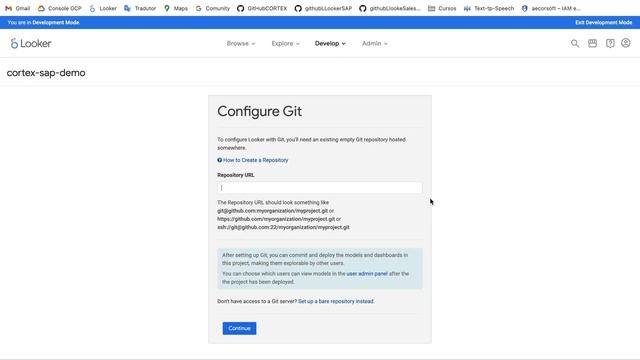640x360 pixels.
Task: Open the GitHubCORTEX bookmark
Action: (262, 8)
